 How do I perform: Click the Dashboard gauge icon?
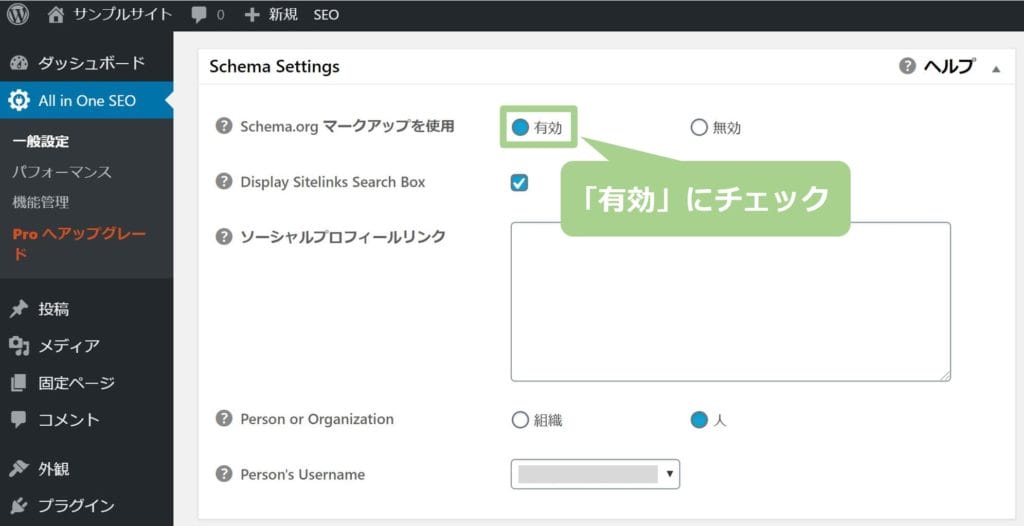20,63
